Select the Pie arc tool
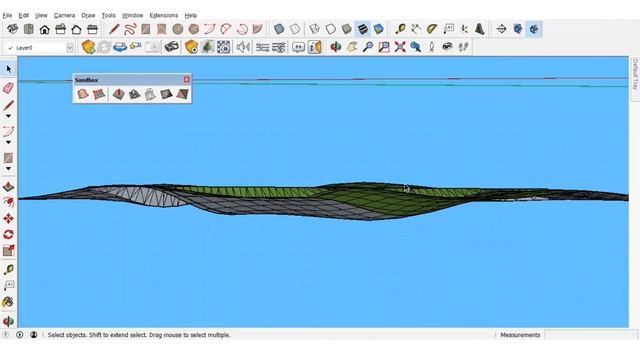Image resolution: width=640 pixels, height=360 pixels. [x=258, y=29]
